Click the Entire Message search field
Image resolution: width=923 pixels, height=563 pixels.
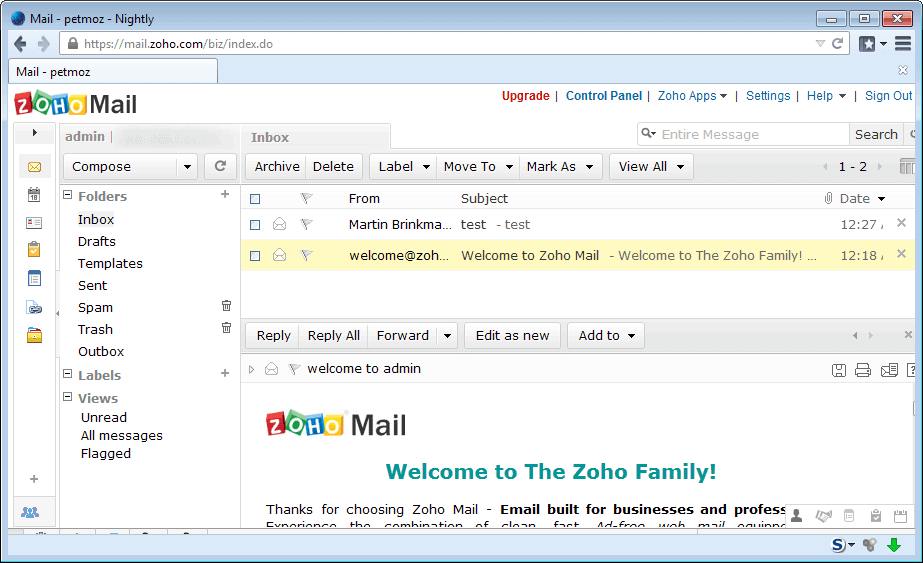point(744,134)
